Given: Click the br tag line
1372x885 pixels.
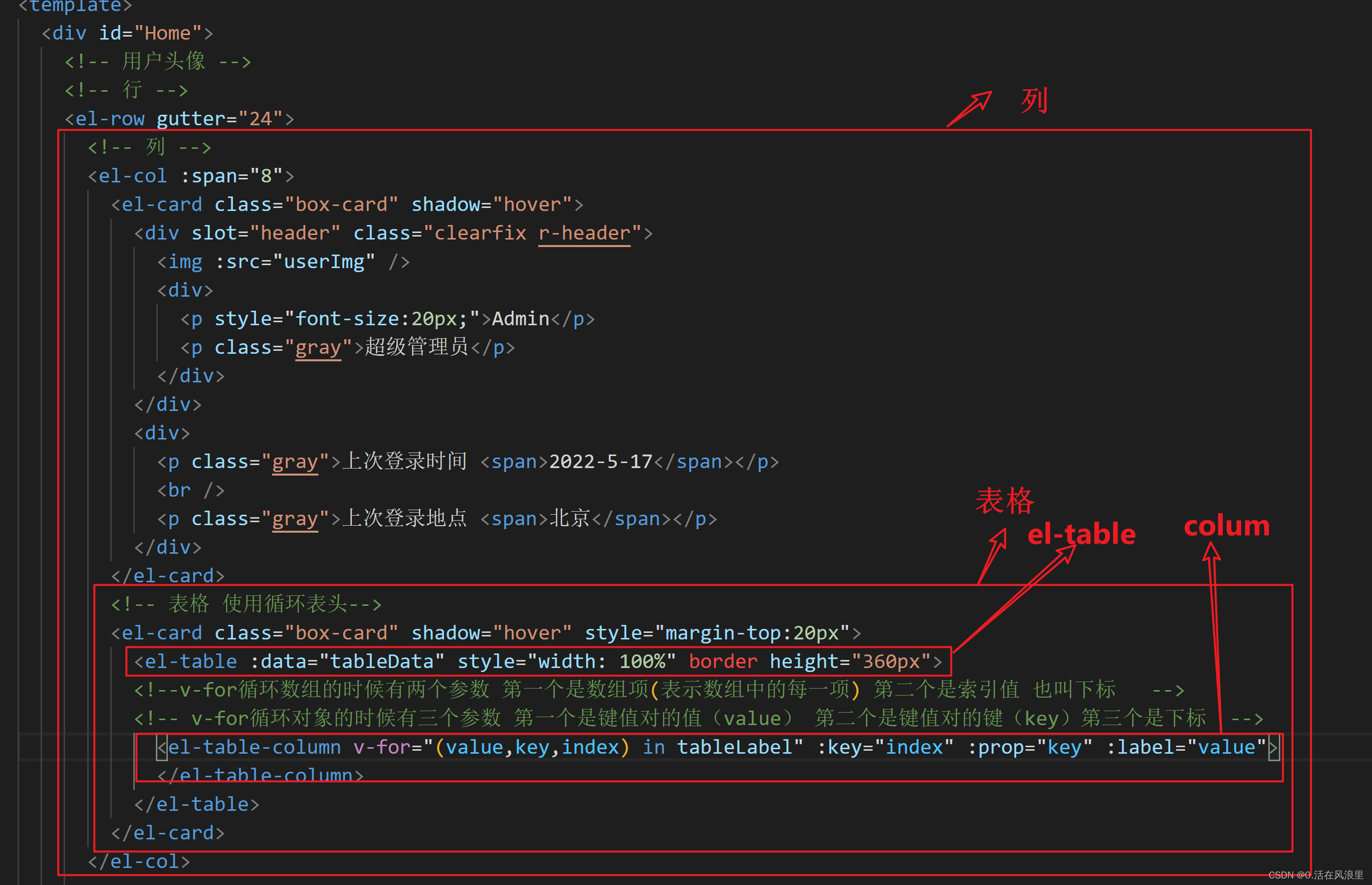Looking at the screenshot, I should pyautogui.click(x=191, y=490).
